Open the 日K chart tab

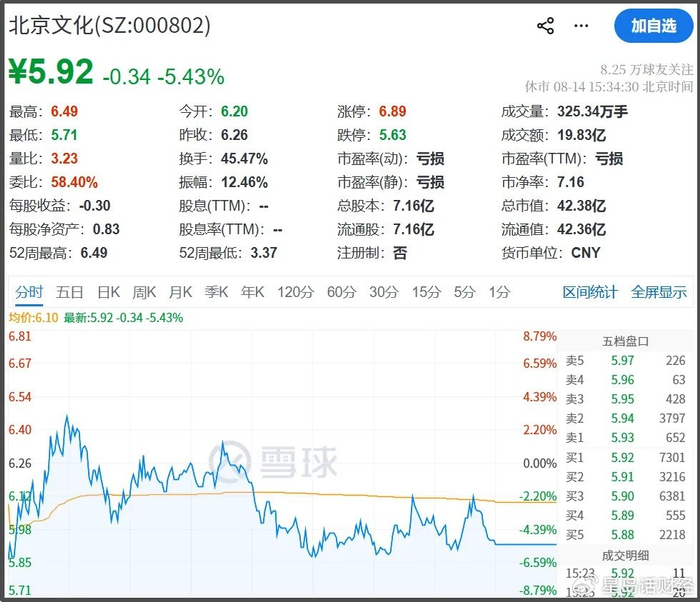click(x=108, y=292)
